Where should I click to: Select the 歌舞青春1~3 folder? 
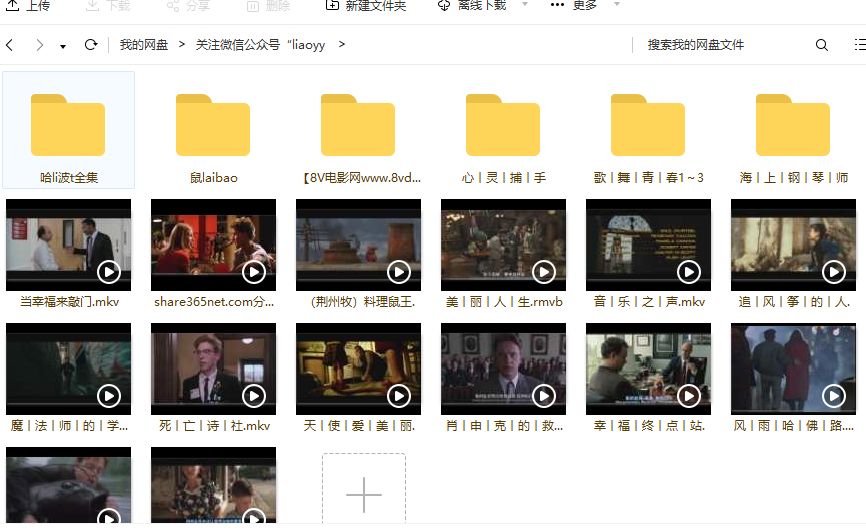pos(648,125)
